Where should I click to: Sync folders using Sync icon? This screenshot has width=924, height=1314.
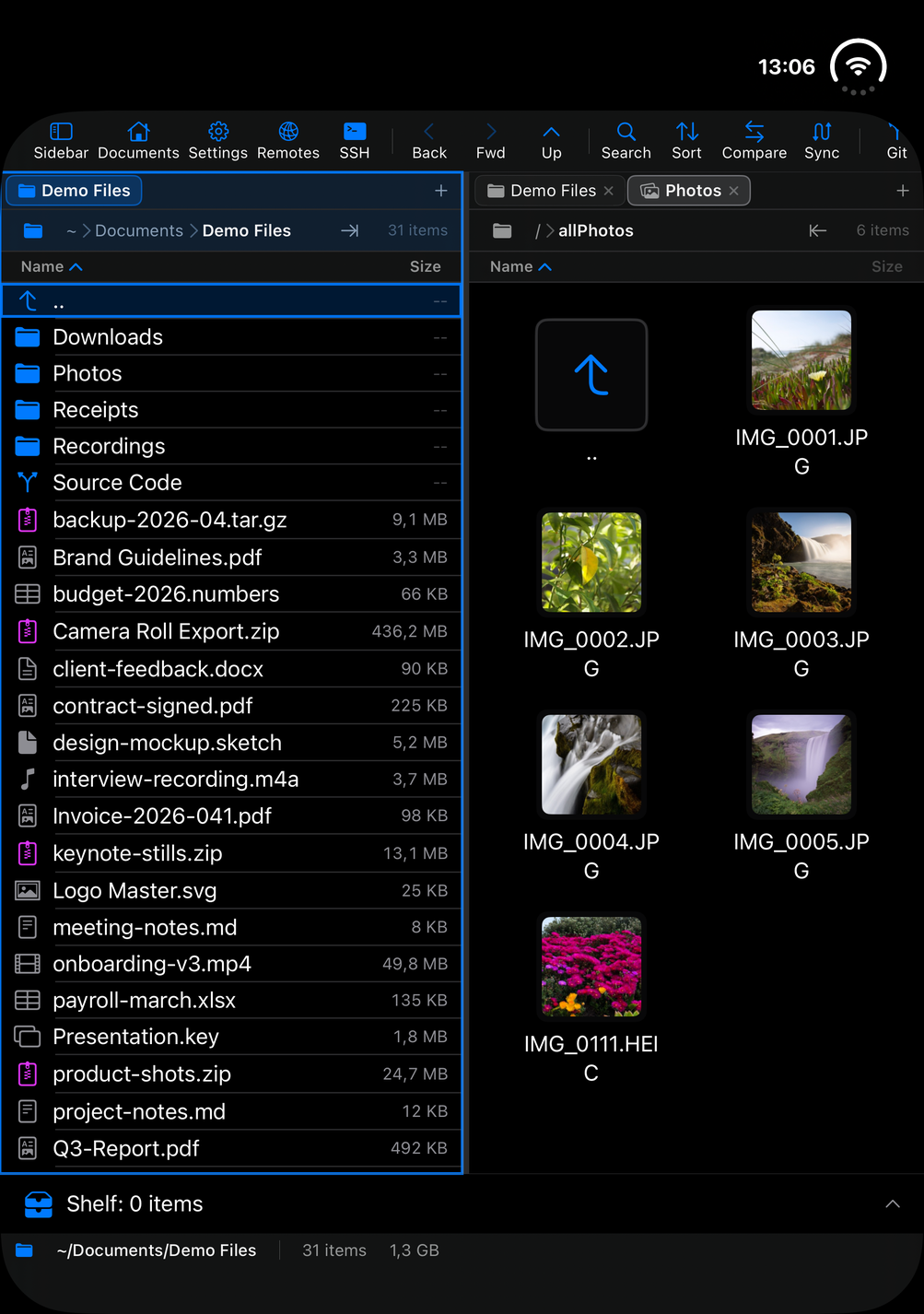822,141
